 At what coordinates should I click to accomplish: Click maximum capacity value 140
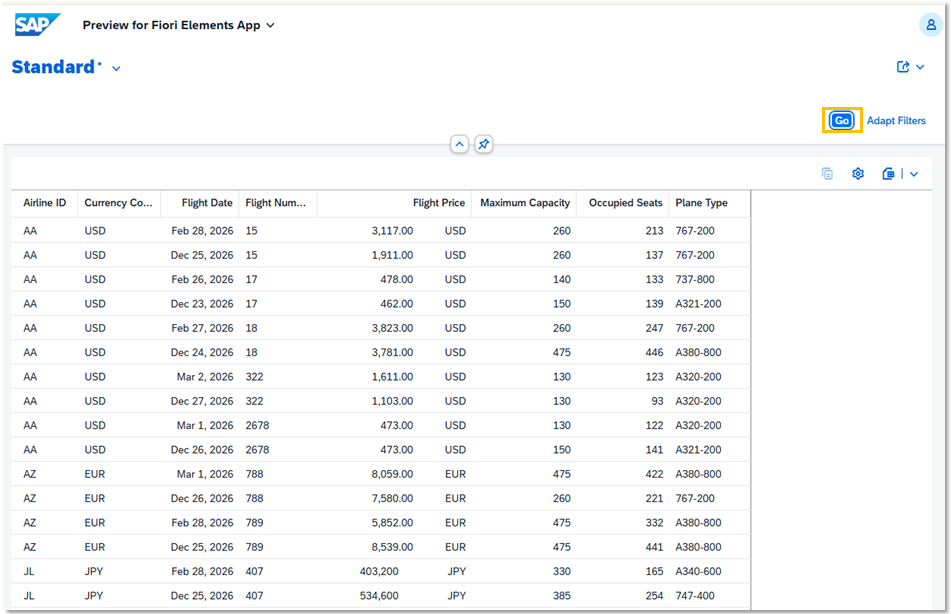[x=562, y=279]
